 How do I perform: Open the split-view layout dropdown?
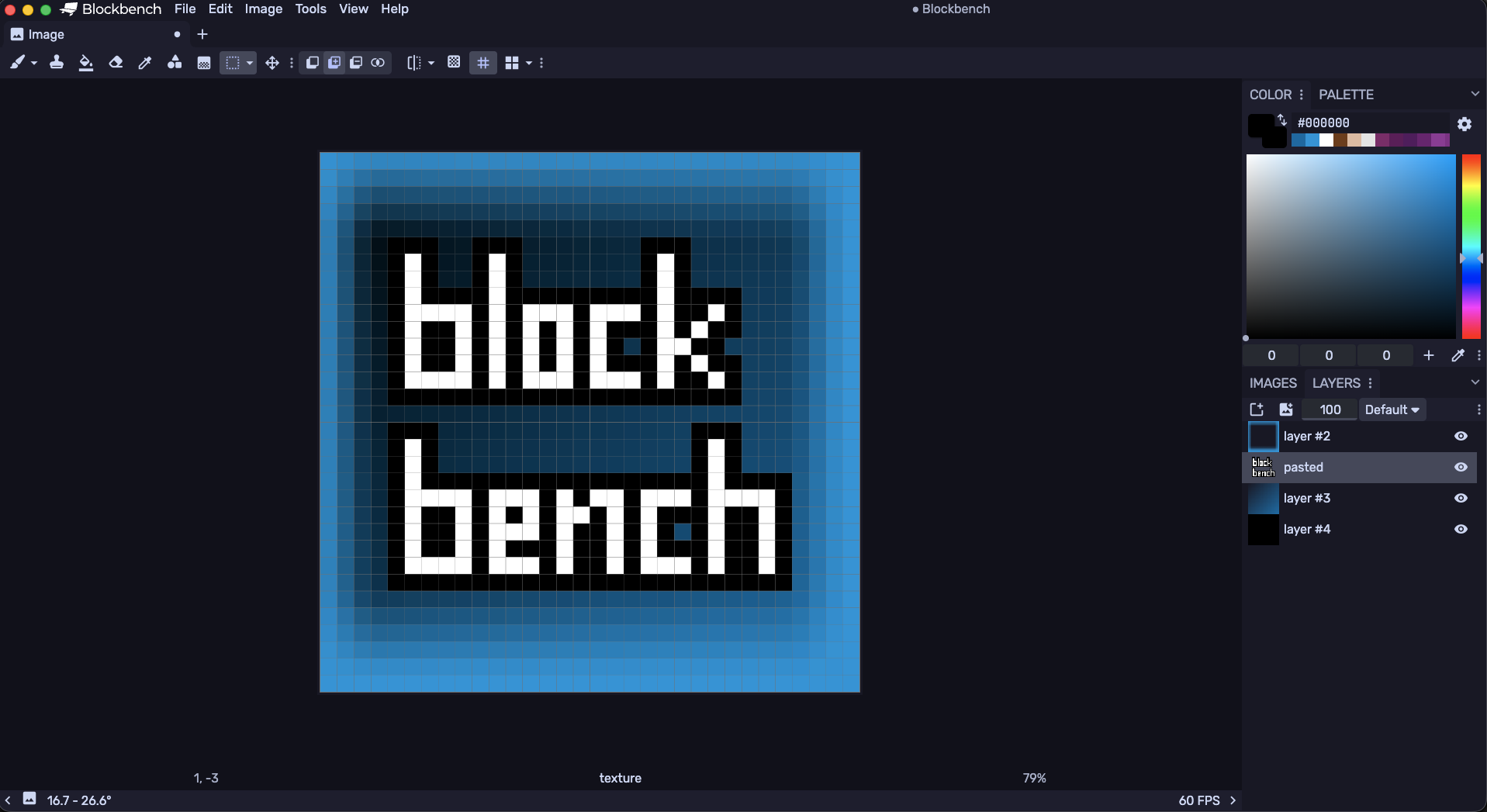[x=529, y=63]
